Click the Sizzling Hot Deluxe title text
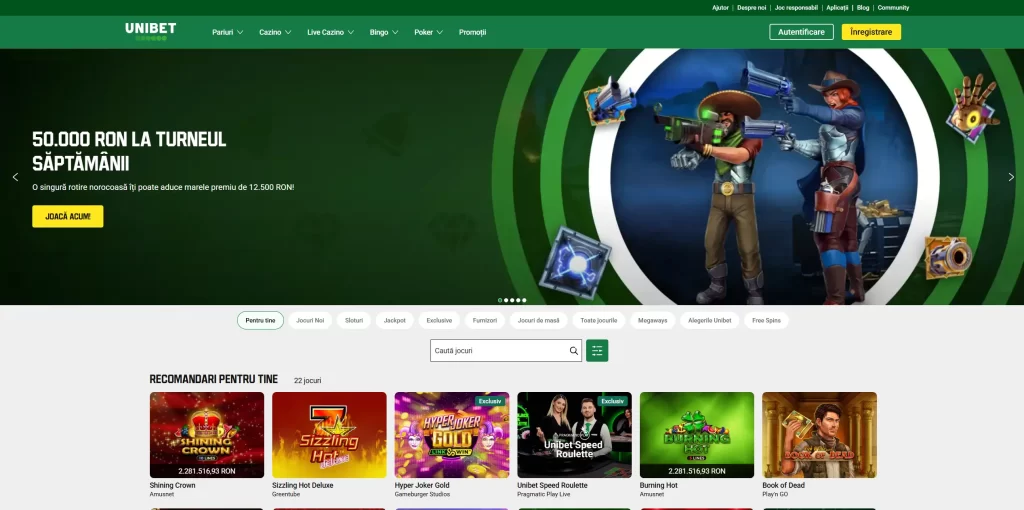 pyautogui.click(x=302, y=486)
